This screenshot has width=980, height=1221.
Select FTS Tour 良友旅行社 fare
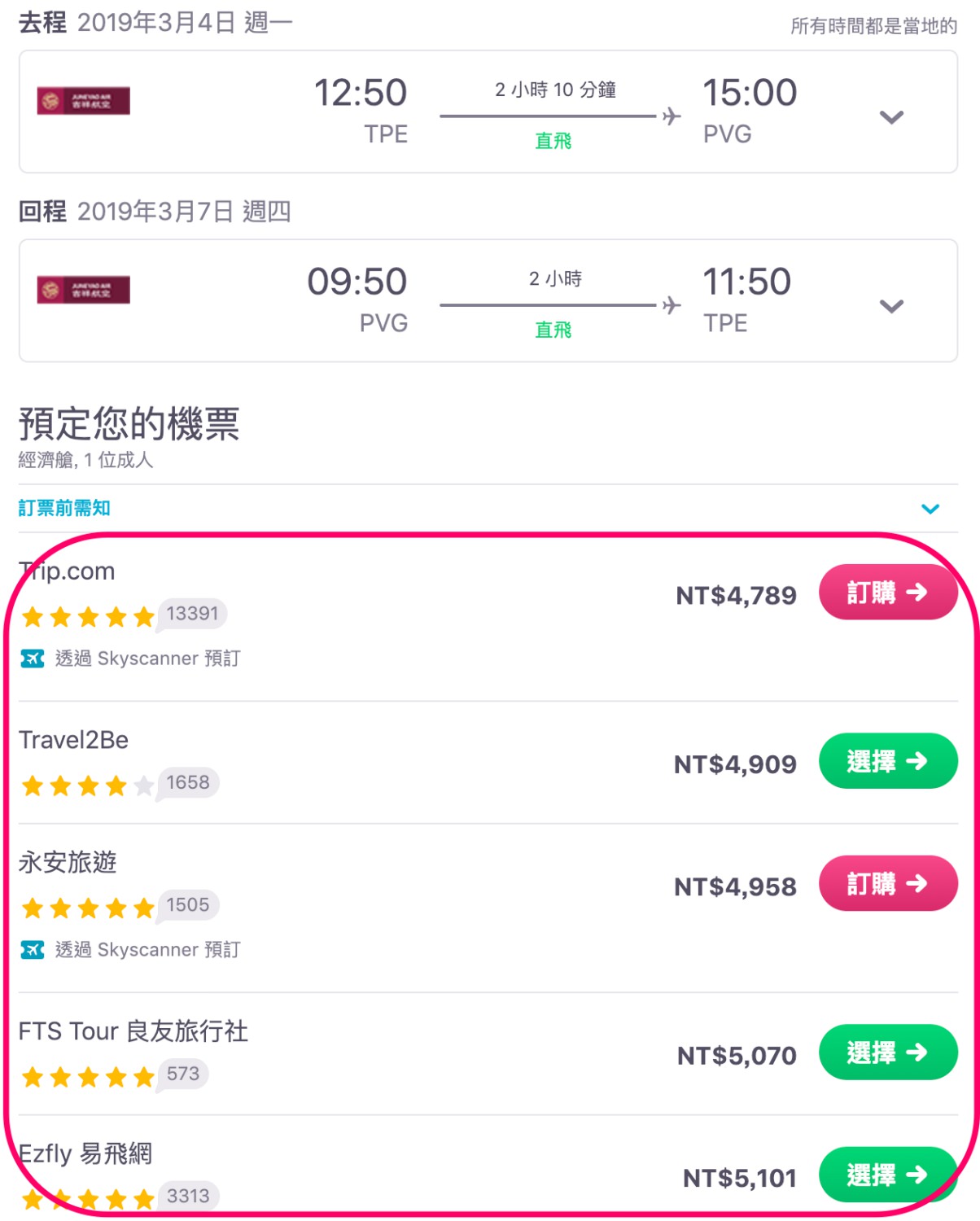(x=888, y=1053)
